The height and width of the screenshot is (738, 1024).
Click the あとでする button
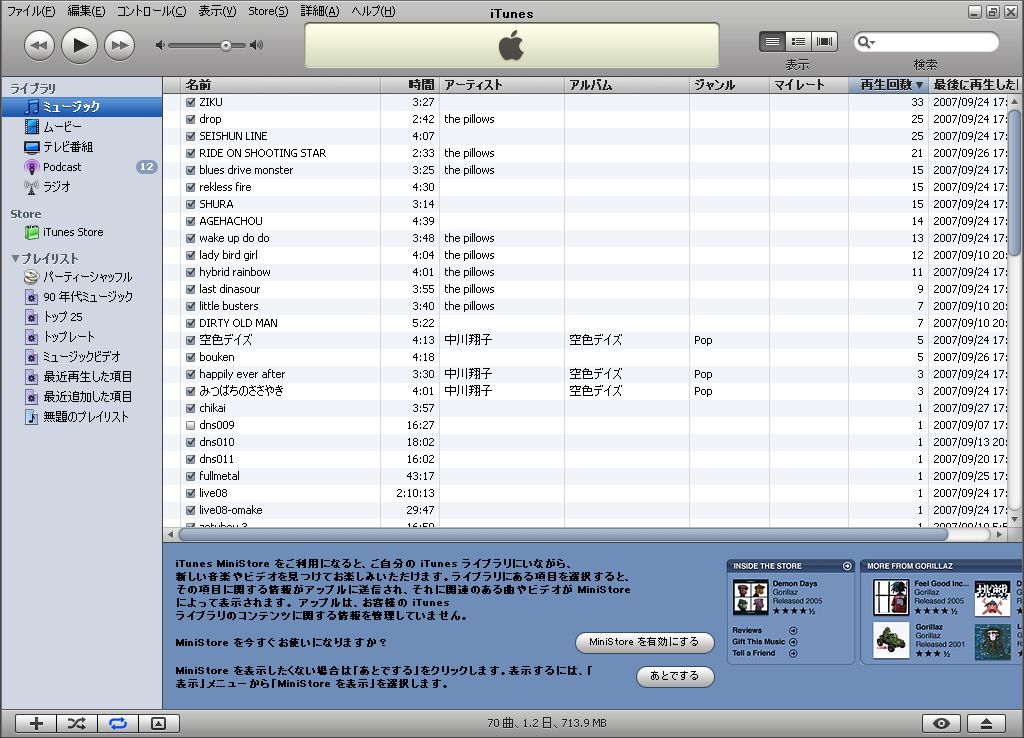point(675,676)
